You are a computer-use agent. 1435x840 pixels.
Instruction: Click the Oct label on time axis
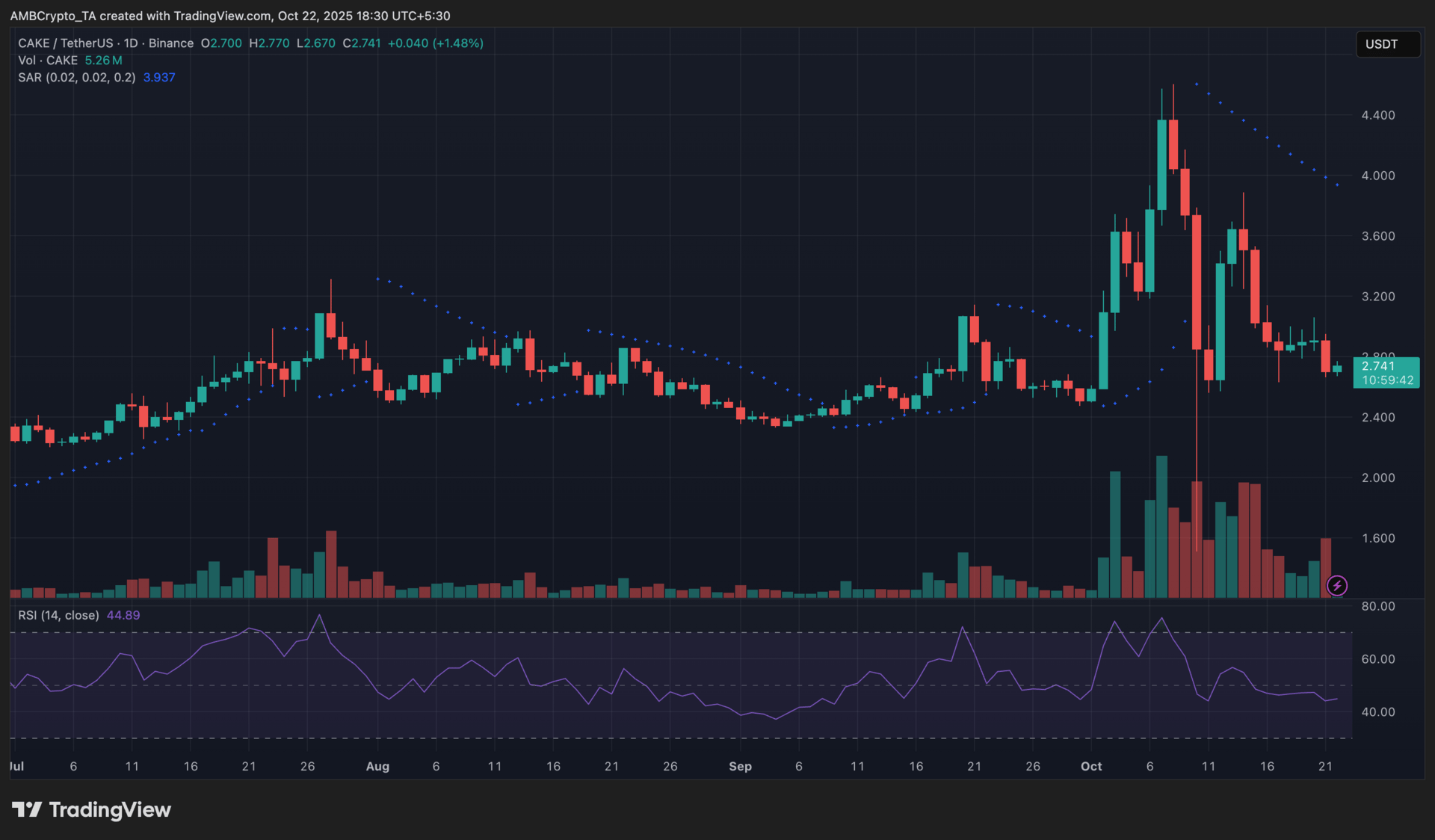tap(1091, 766)
